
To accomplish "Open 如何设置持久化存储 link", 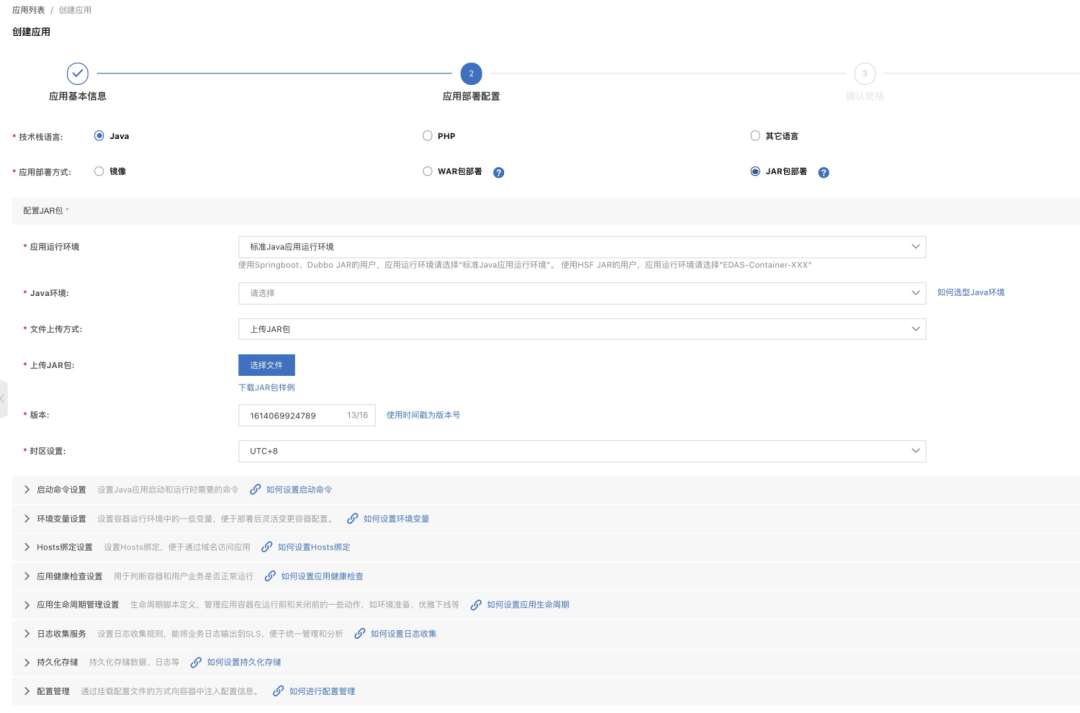I will click(244, 662).
